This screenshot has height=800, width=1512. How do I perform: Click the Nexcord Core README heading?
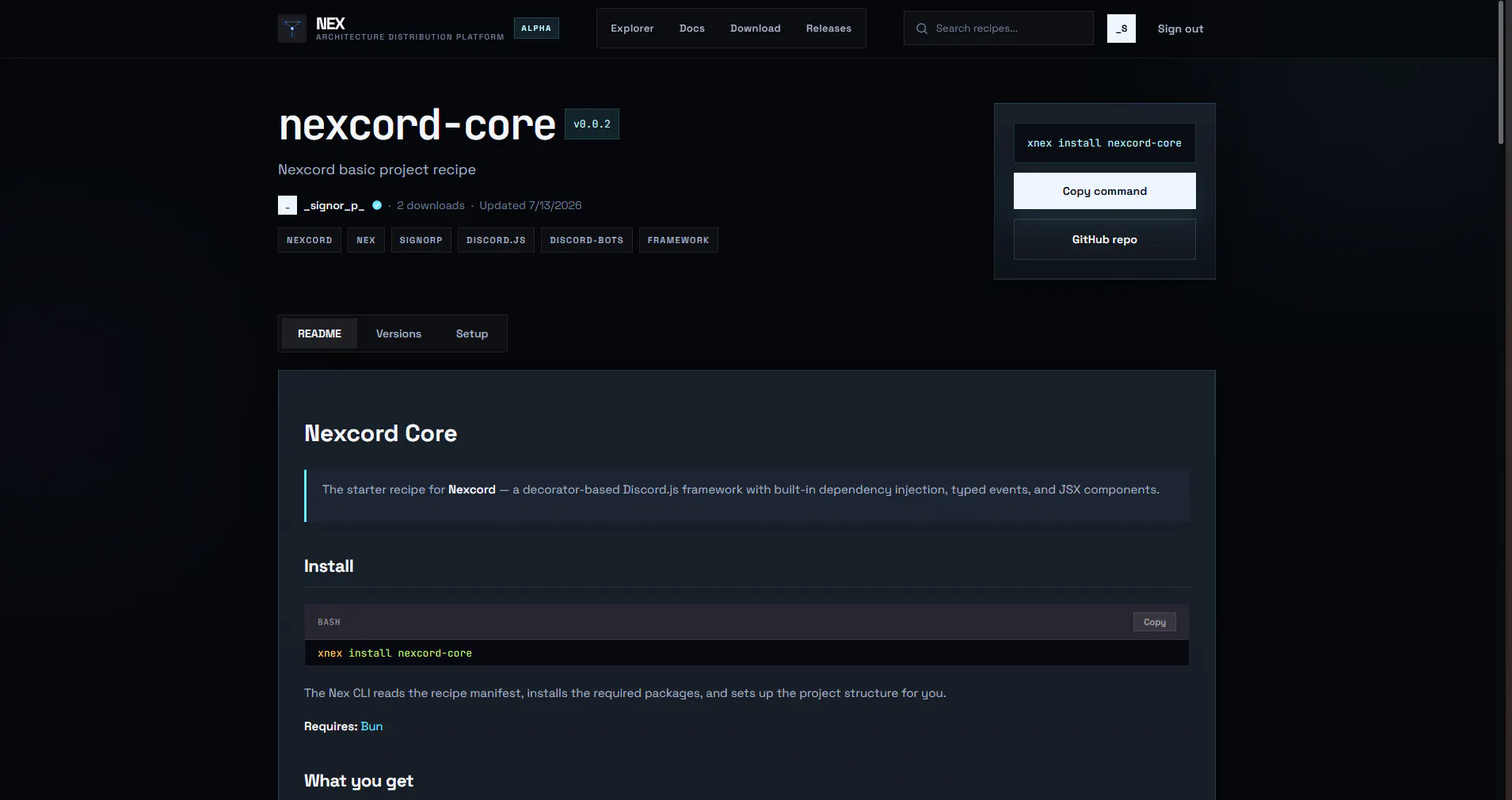tap(380, 433)
